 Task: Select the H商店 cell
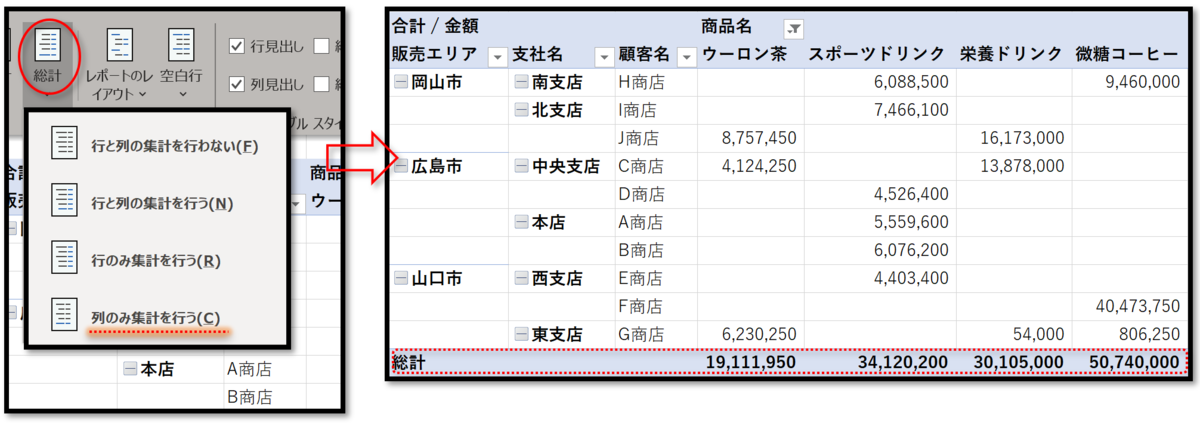(x=643, y=83)
